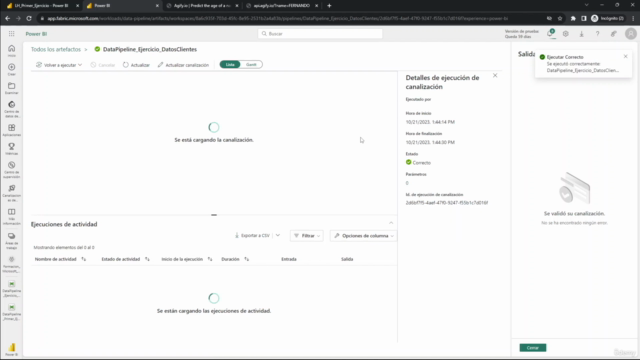The height and width of the screenshot is (360, 640).
Task: Click the Buscar search field
Action: (x=320, y=34)
